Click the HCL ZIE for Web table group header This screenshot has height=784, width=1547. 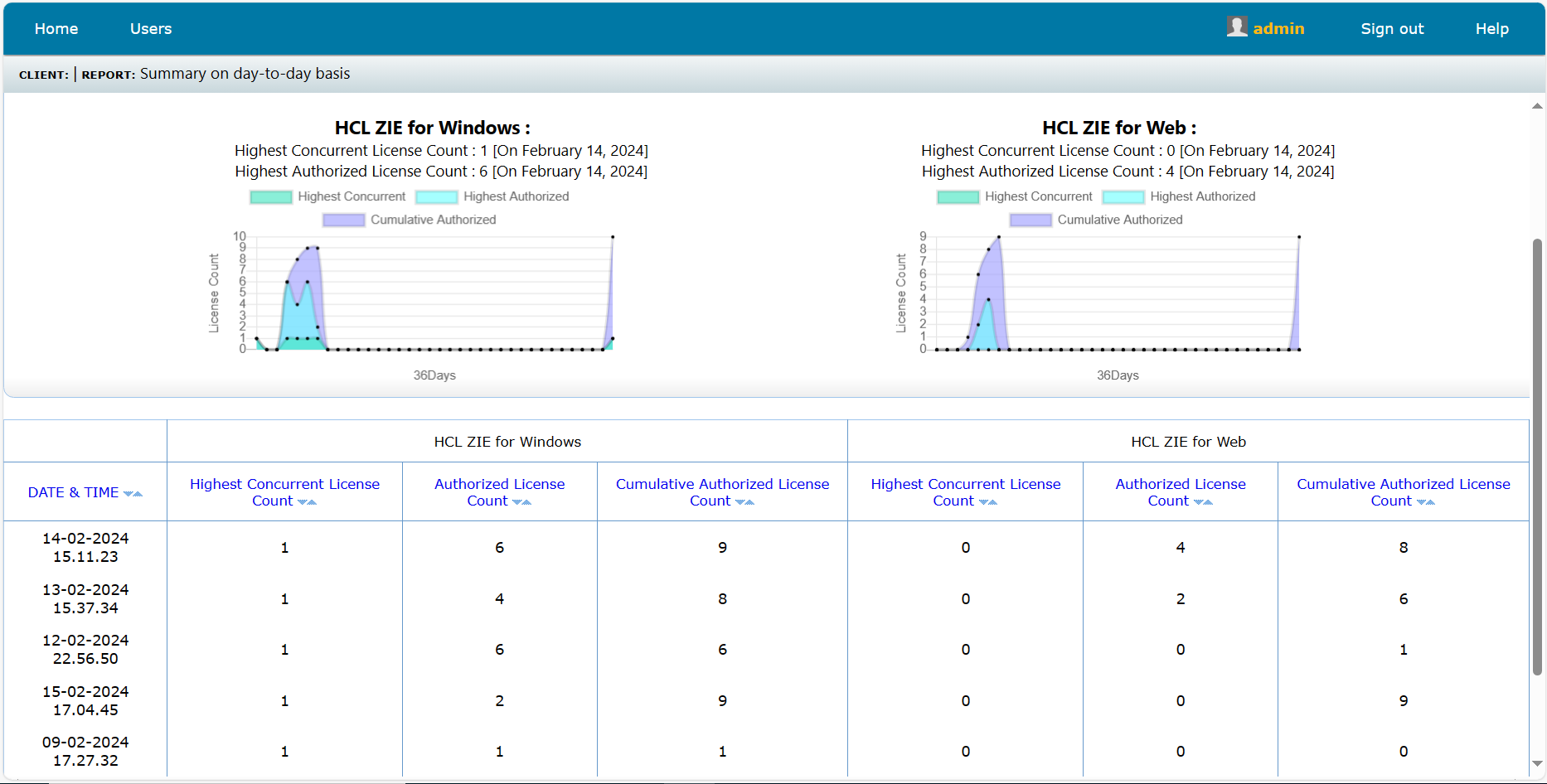tap(1188, 442)
